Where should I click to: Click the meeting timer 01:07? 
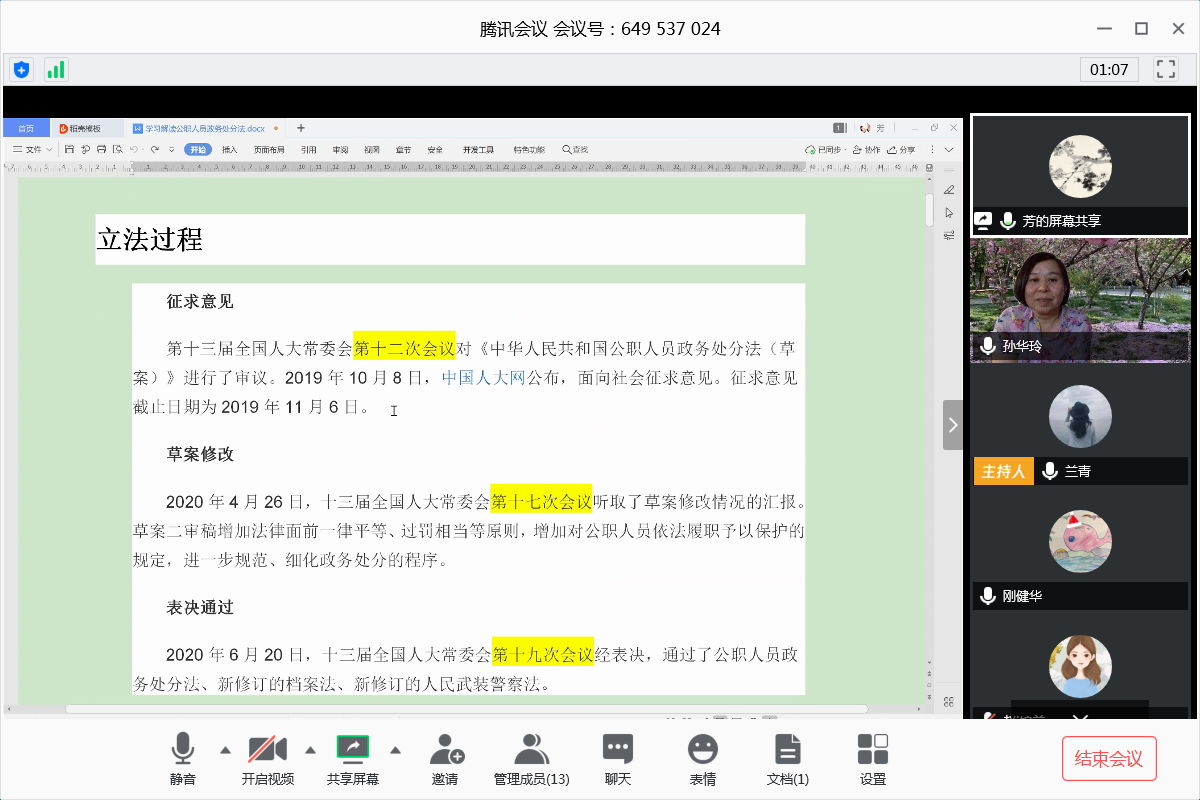[x=1108, y=69]
